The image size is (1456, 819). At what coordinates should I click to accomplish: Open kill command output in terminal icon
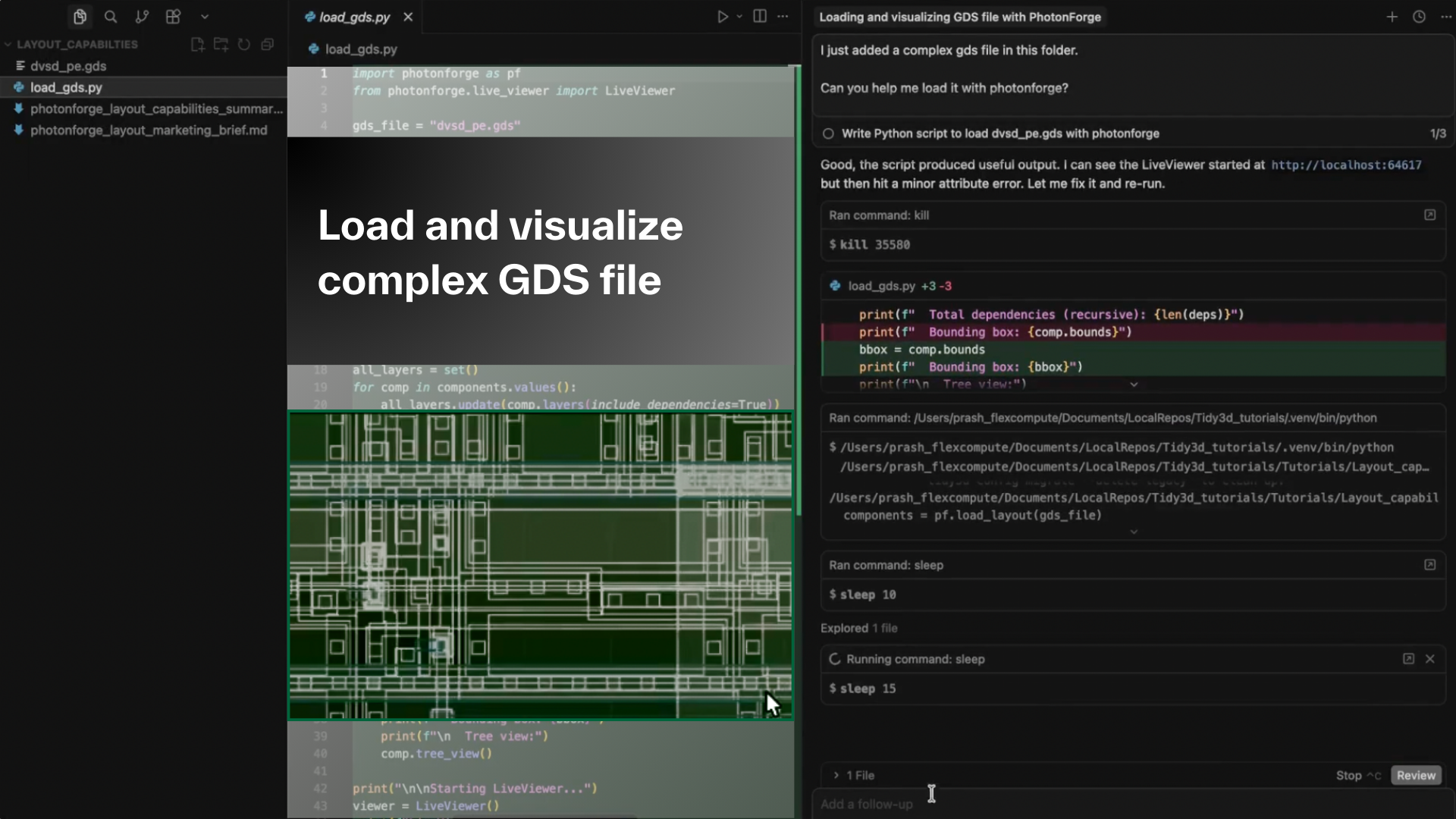coord(1429,215)
